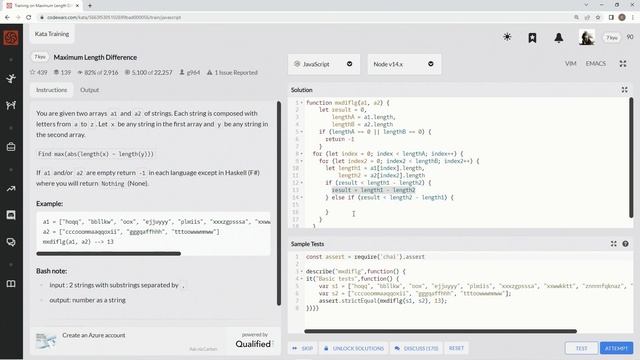The height and width of the screenshot is (360, 640).
Task: Click the Sample Tests horizontal scrollbar
Action: (440, 331)
